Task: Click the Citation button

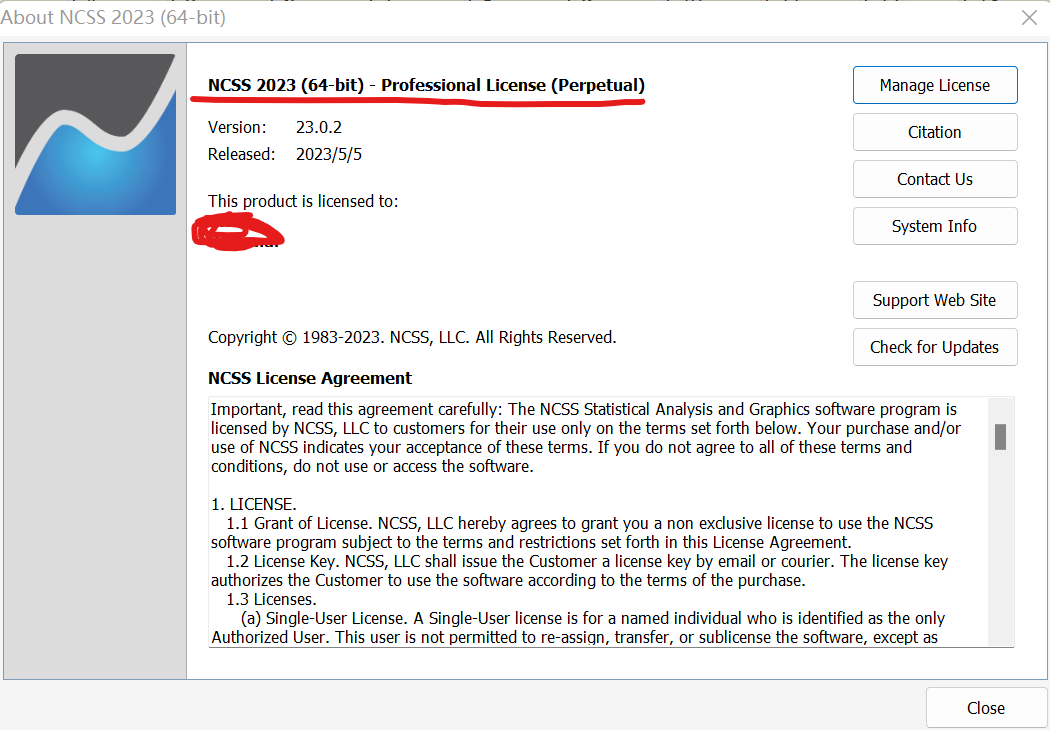Action: pyautogui.click(x=935, y=132)
